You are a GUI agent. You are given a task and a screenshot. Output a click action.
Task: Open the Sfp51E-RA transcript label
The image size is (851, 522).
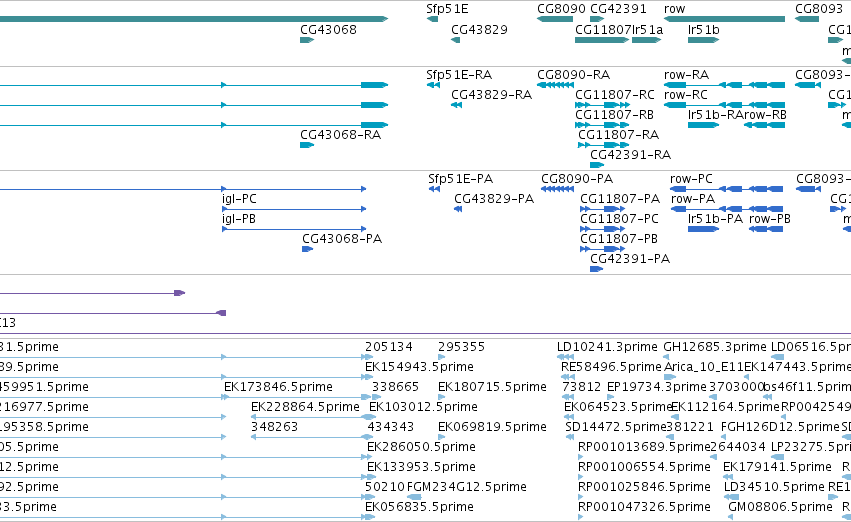pyautogui.click(x=459, y=75)
